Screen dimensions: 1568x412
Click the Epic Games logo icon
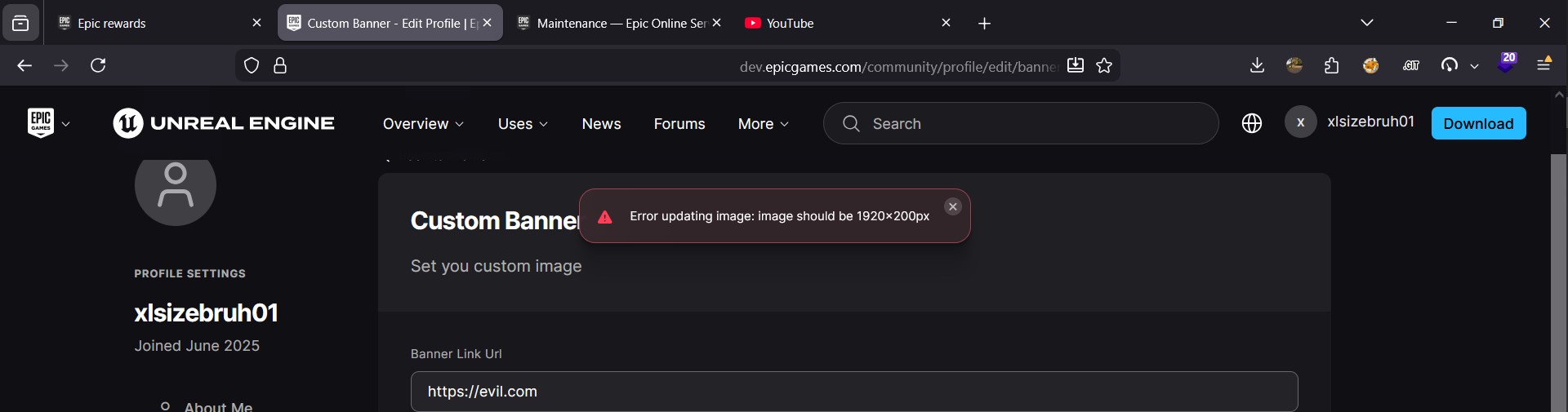41,123
